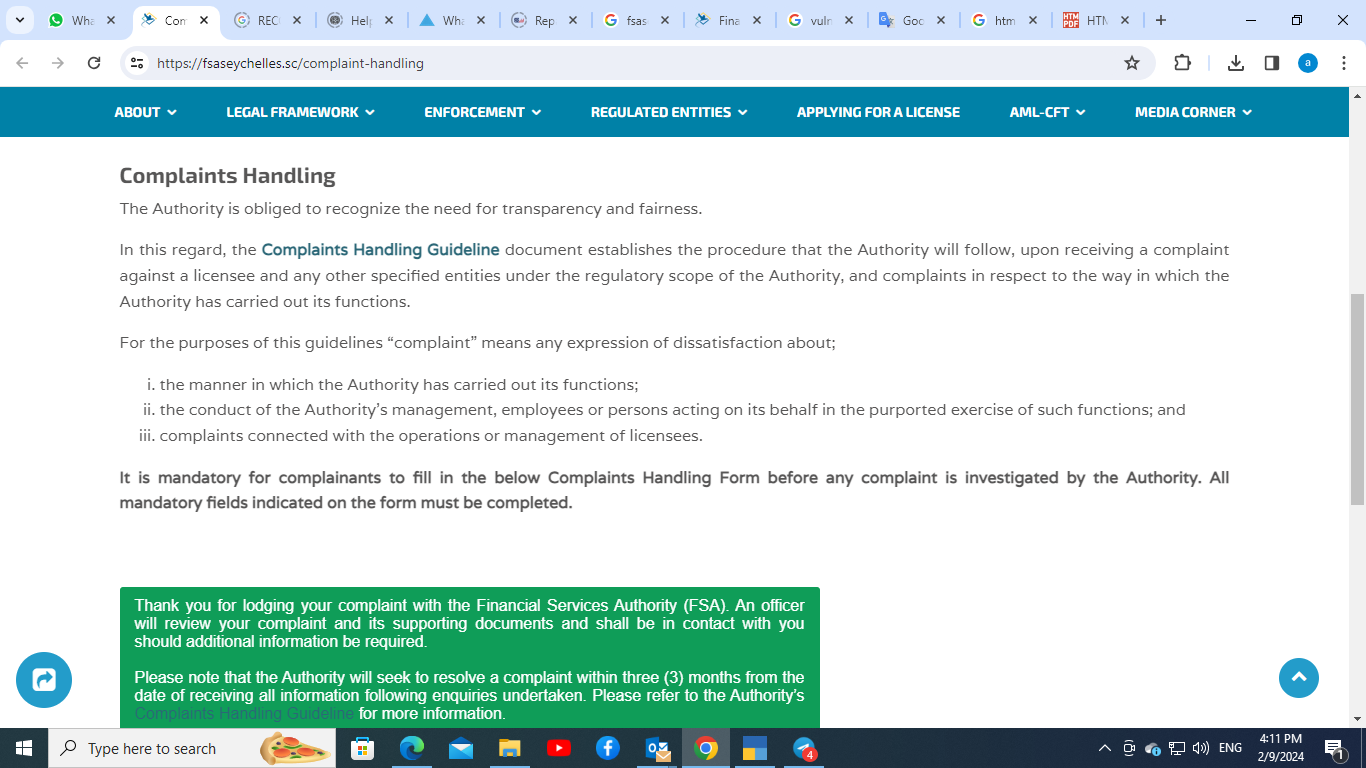The image size is (1366, 768).
Task: Click the scroll-to-top arrow button
Action: pyautogui.click(x=1299, y=678)
